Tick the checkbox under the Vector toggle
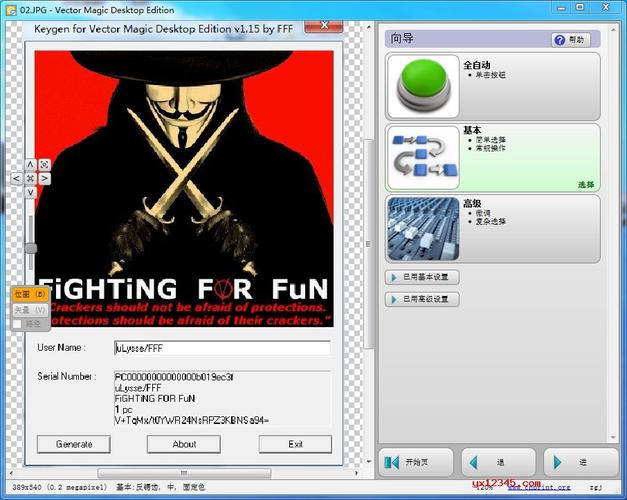The image size is (627, 500). 18,324
